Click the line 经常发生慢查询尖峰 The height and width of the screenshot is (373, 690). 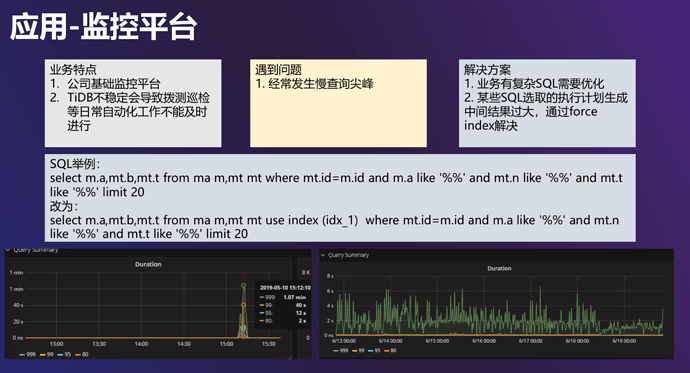[x=320, y=84]
